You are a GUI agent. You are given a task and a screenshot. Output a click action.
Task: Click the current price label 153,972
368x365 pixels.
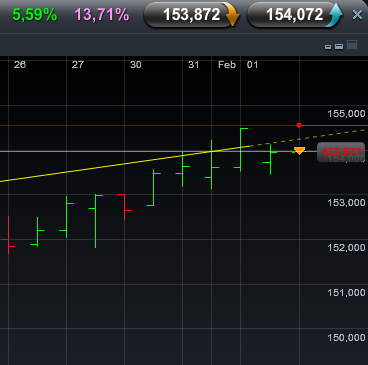341,152
